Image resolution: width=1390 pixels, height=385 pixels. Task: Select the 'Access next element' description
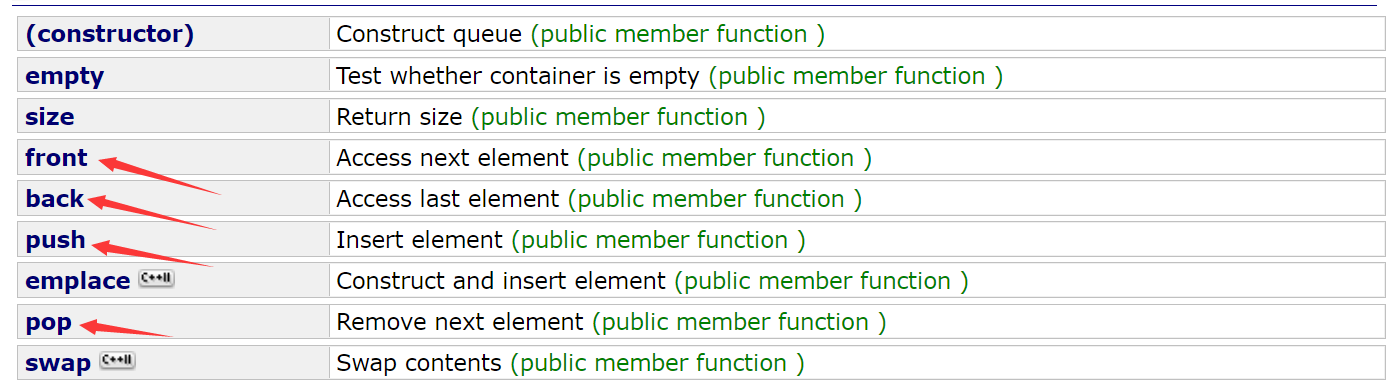[x=452, y=158]
